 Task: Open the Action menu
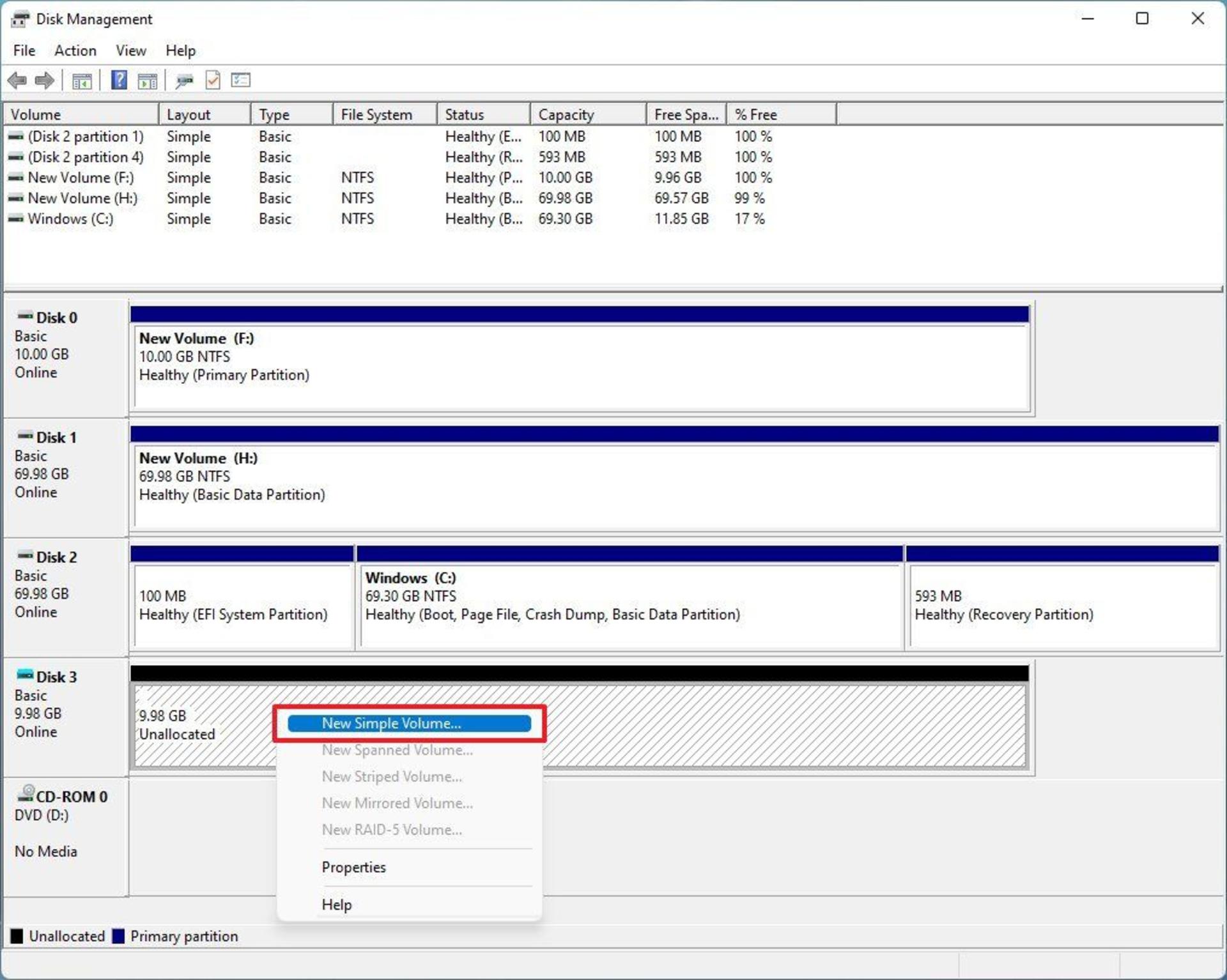pos(75,50)
